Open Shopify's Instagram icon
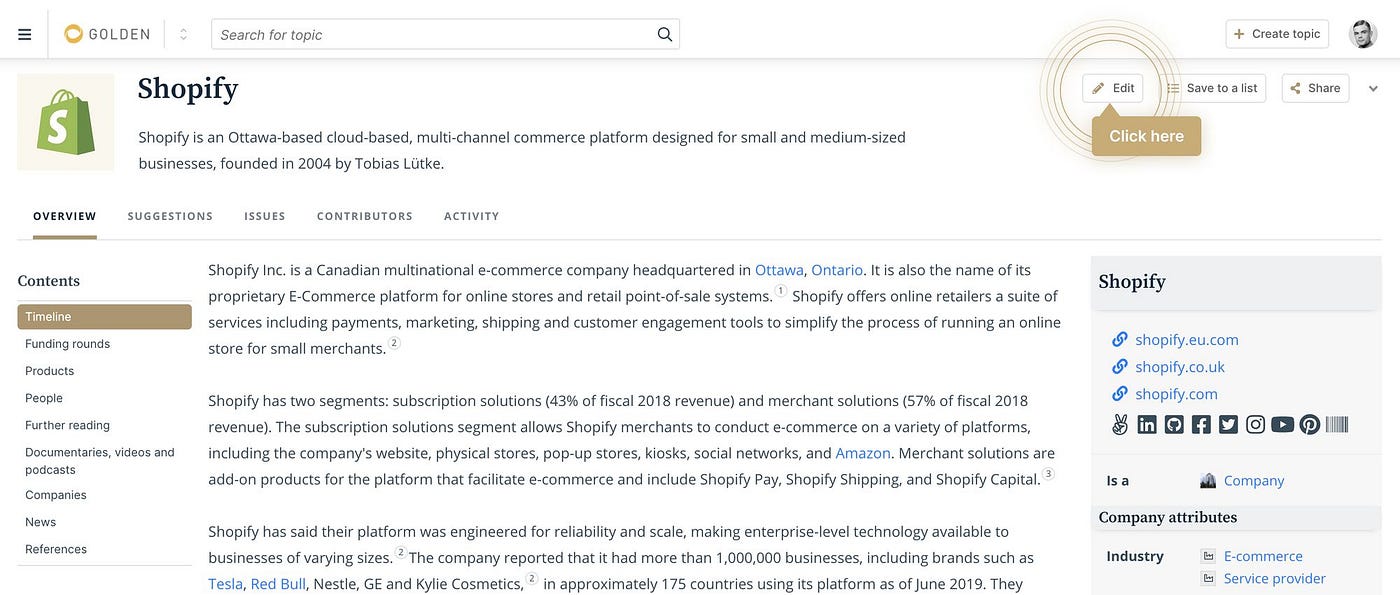The height and width of the screenshot is (595, 1400). point(1255,425)
